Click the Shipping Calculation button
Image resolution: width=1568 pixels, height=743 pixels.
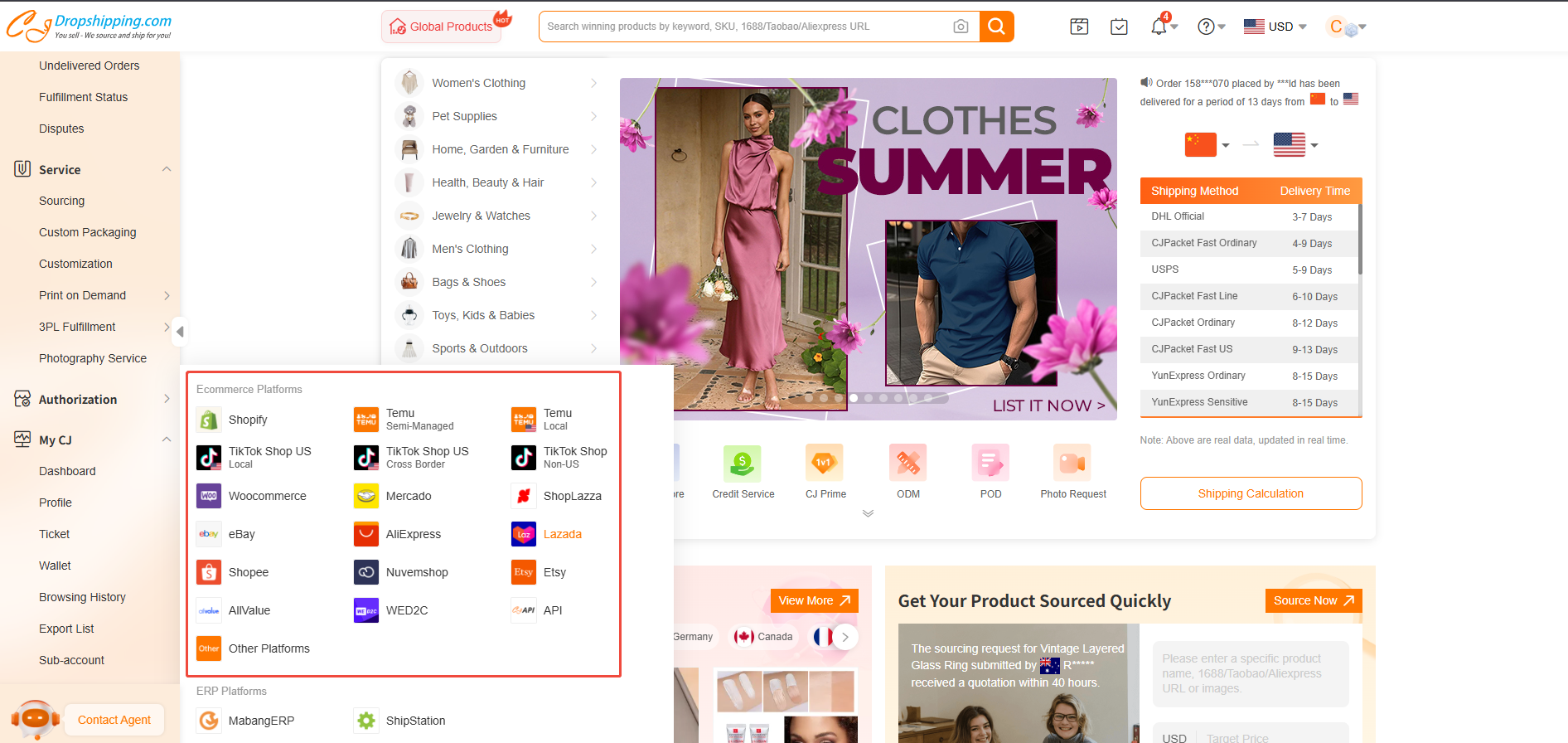[1250, 493]
